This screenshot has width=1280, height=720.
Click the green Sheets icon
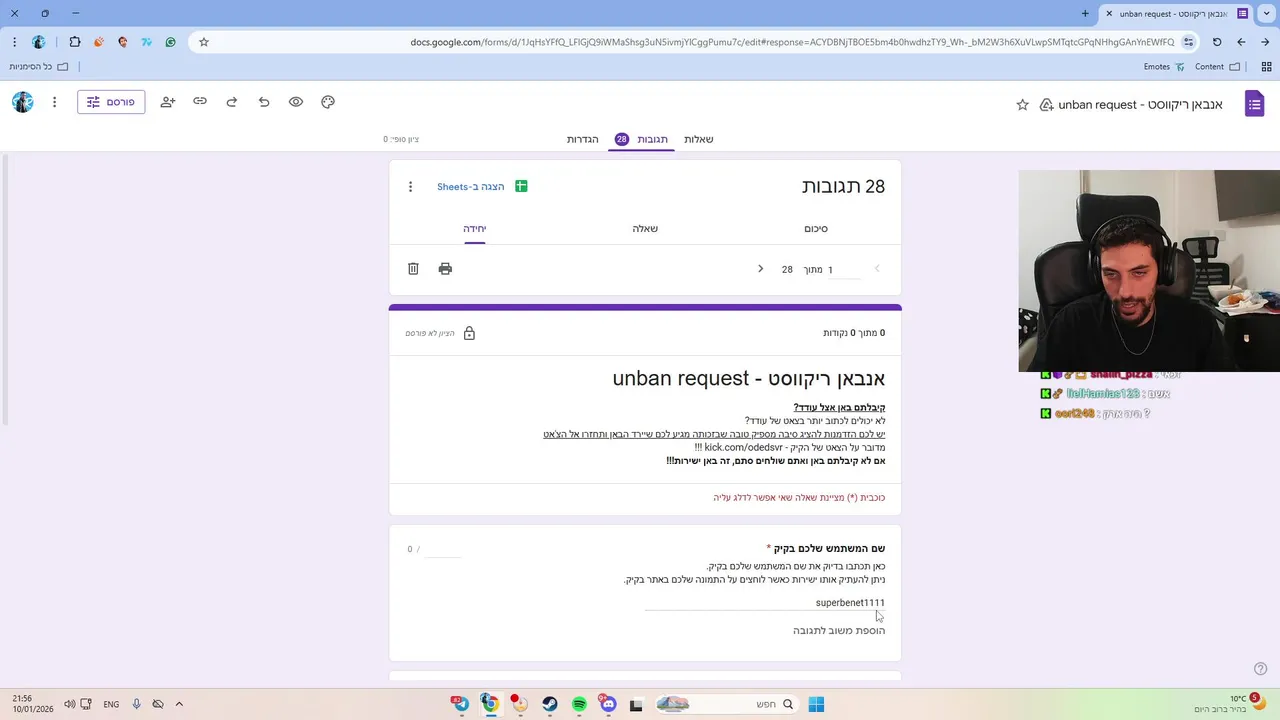click(x=521, y=187)
